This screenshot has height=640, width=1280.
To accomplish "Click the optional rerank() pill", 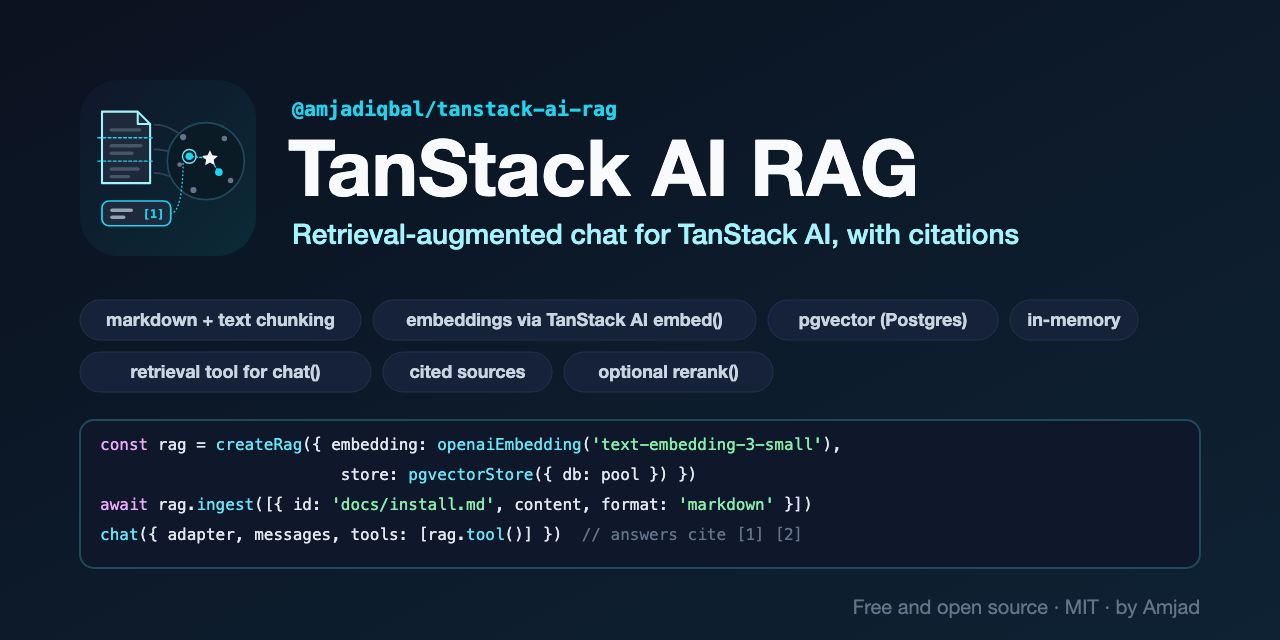I will tap(668, 372).
